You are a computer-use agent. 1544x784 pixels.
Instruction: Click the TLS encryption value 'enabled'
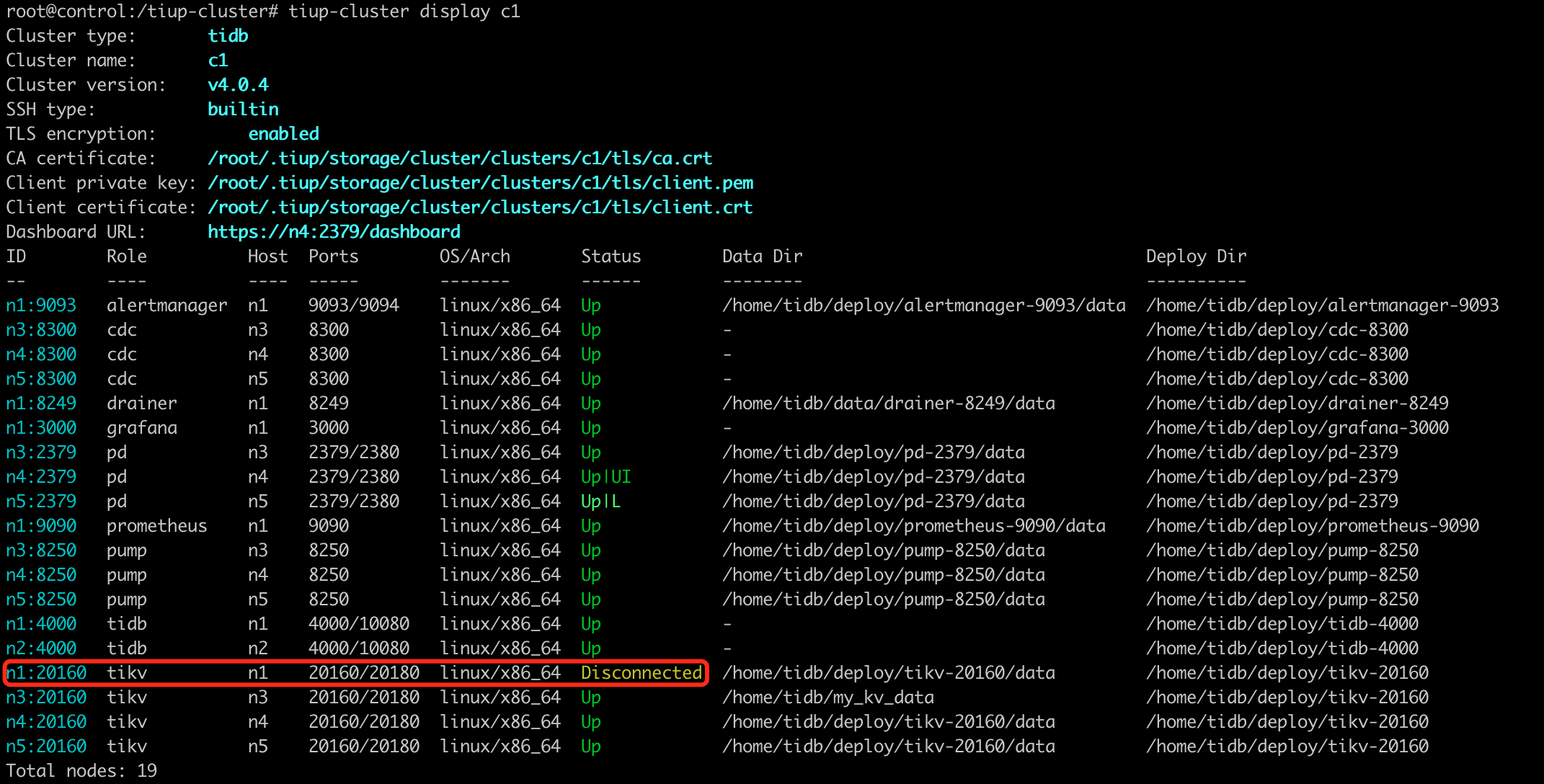pos(283,134)
